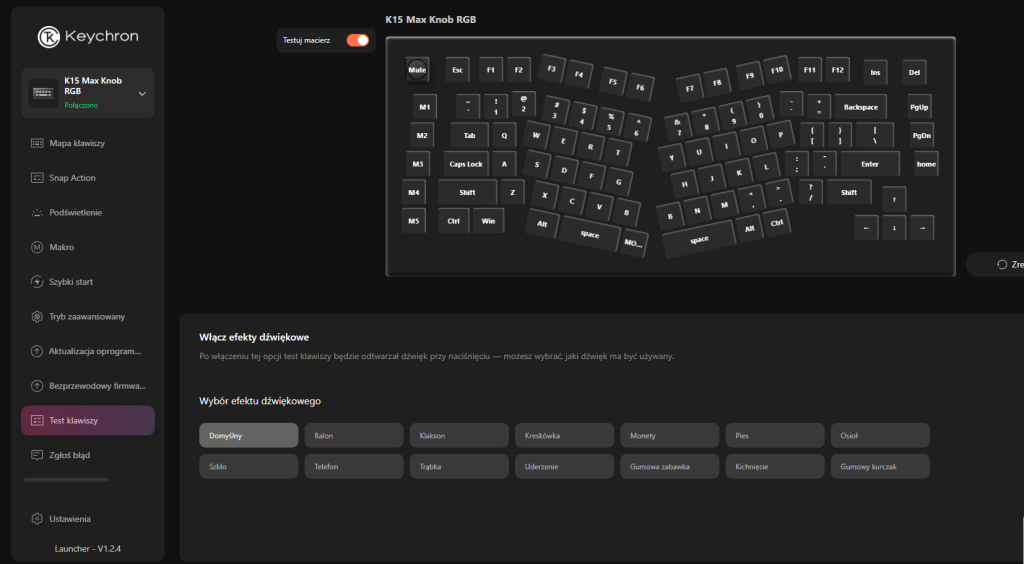
Task: Click the Launcher - V1.2.4 version text
Action: (x=88, y=548)
